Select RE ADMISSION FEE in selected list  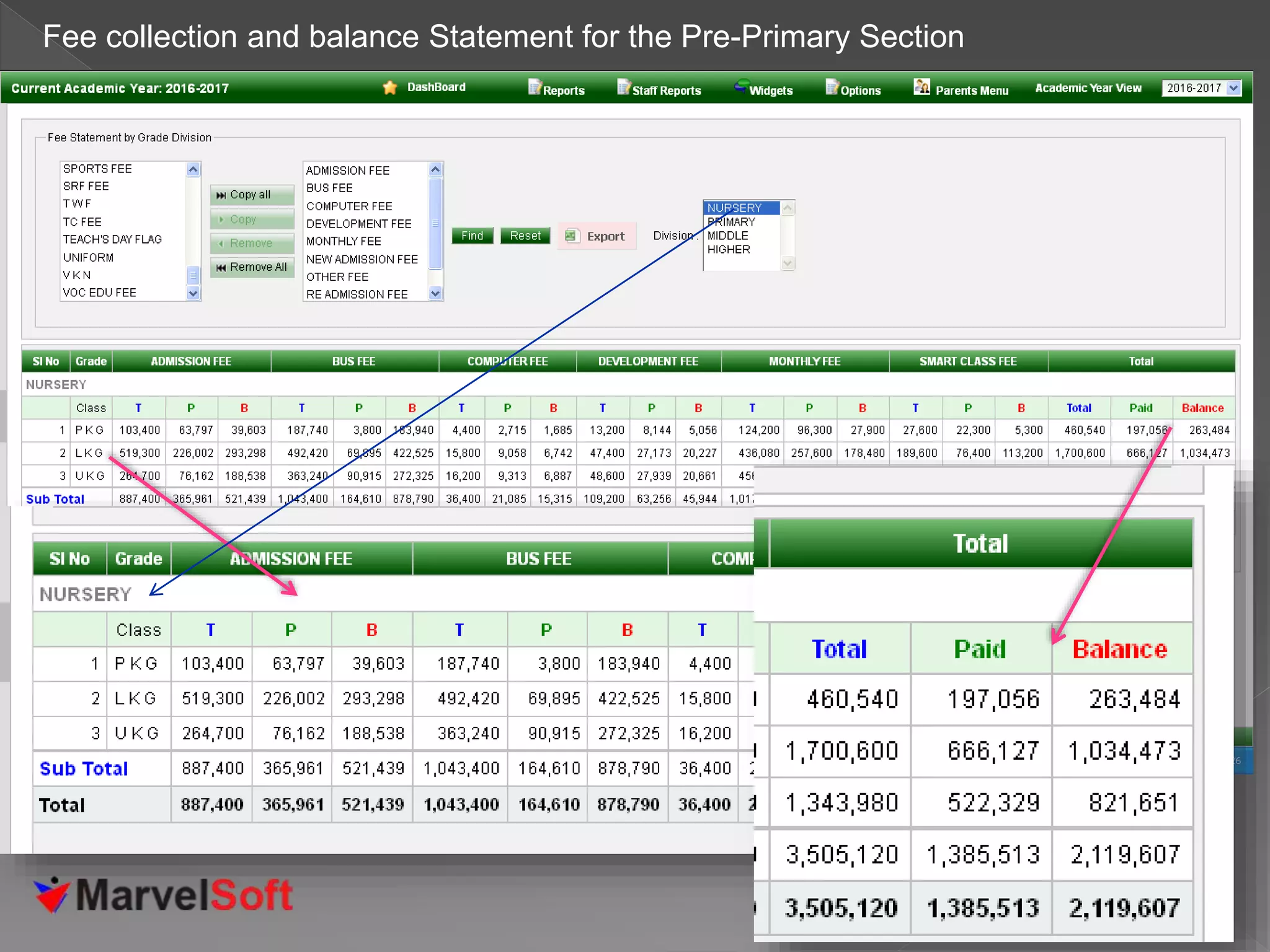point(357,294)
